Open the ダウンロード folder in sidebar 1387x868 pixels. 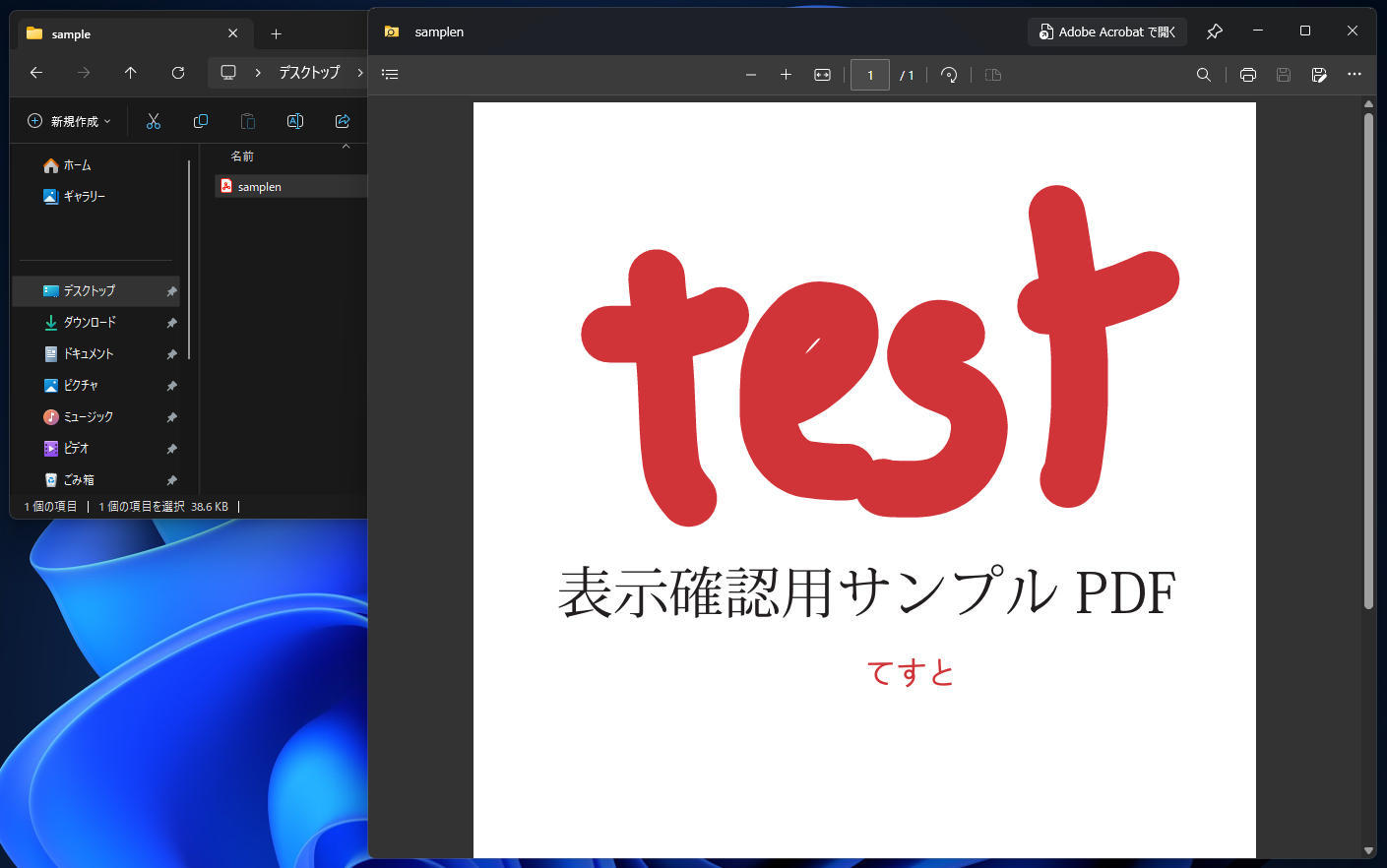point(90,323)
